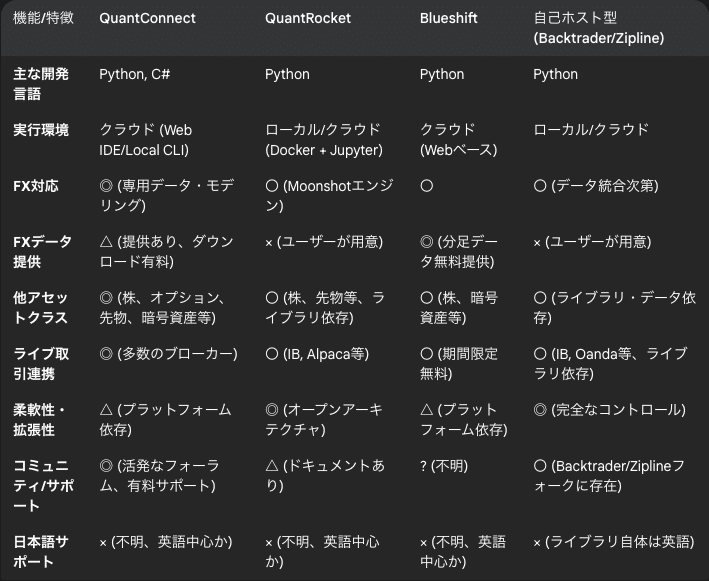The height and width of the screenshot is (581, 709).
Task: Click ○ (Backtrader/Ziplineフォークに存在) cell
Action: point(609,476)
